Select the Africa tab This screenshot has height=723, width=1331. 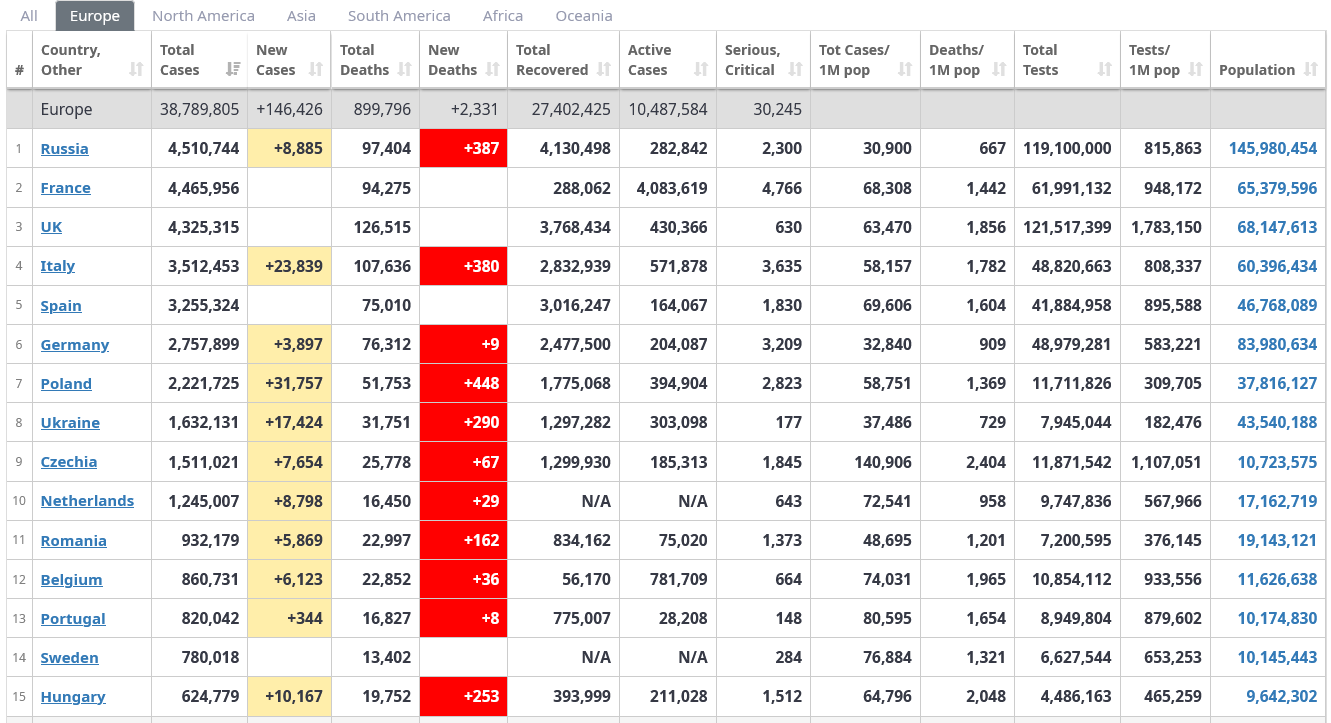click(503, 16)
